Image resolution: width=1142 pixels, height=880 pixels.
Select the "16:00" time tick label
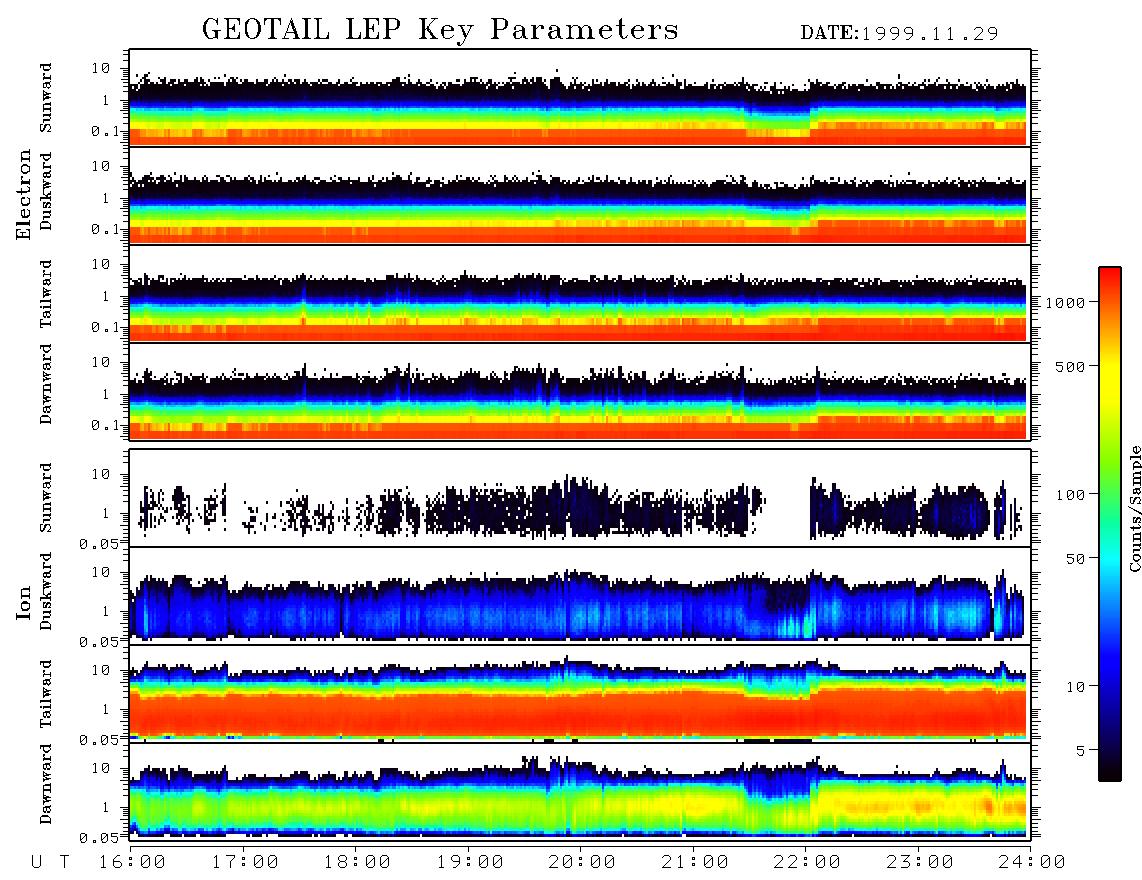coord(132,862)
